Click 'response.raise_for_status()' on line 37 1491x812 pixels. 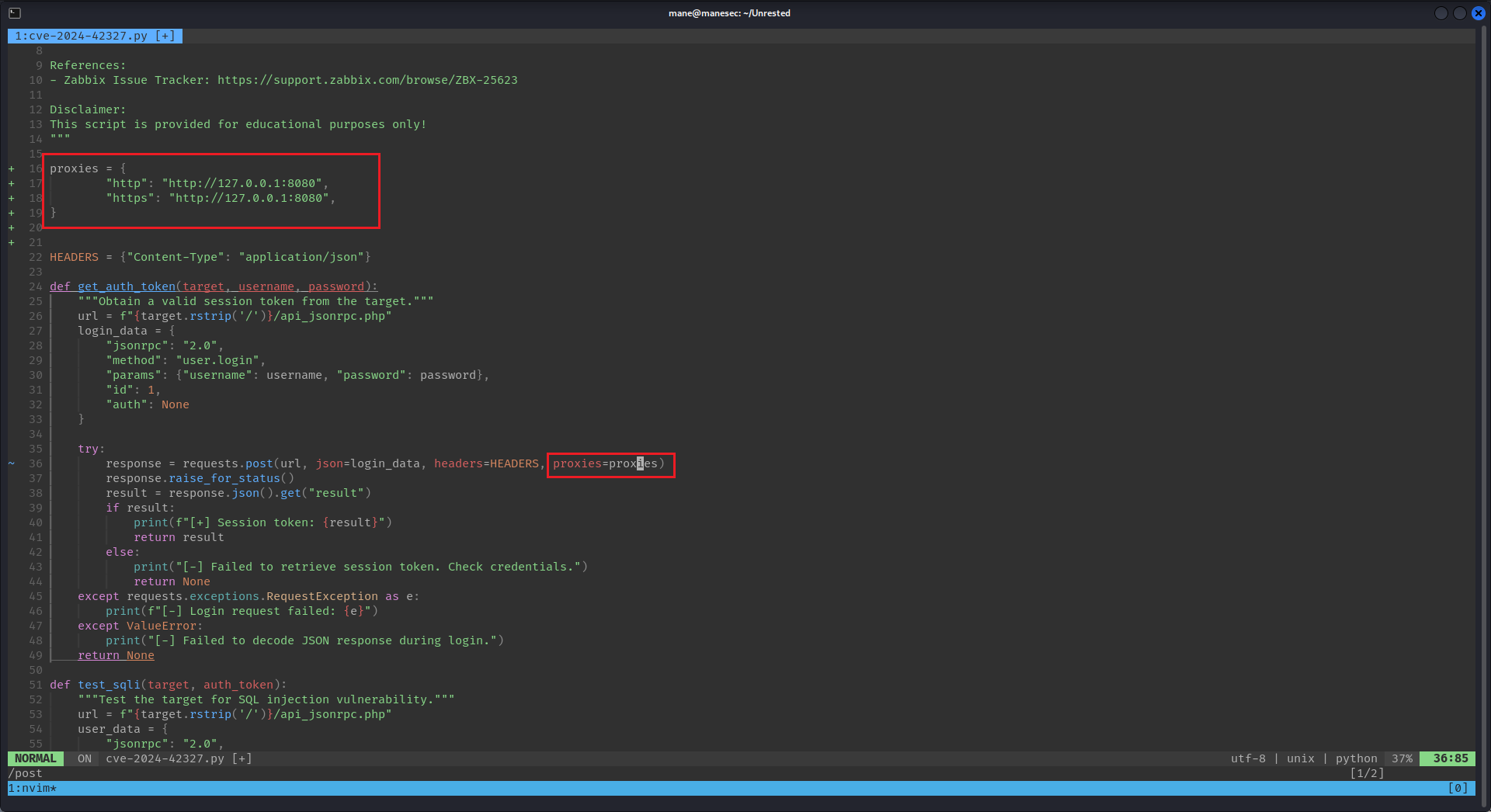[x=200, y=478]
